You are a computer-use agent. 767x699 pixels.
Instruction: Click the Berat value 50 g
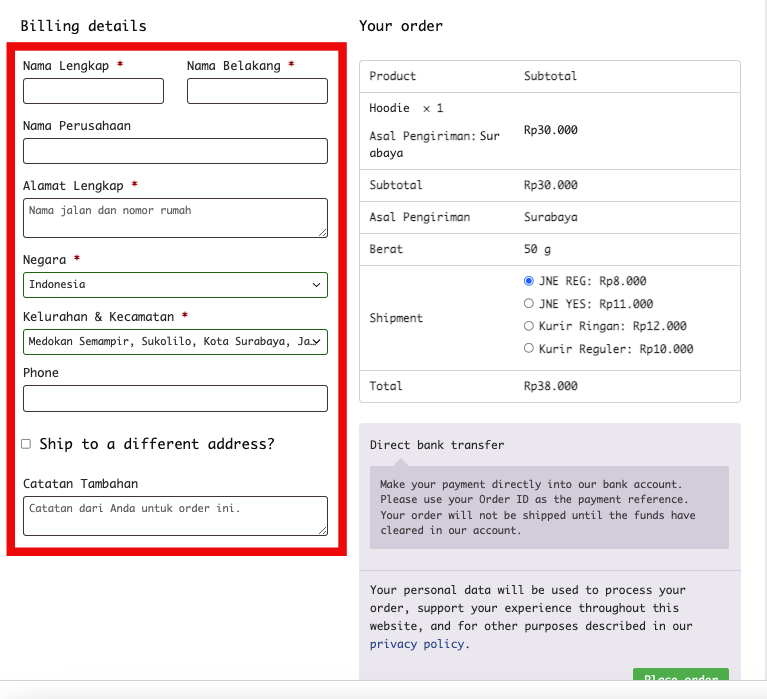[x=537, y=249]
